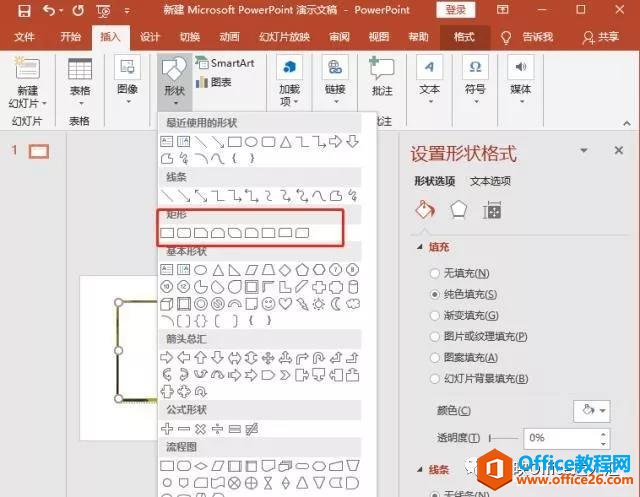The width and height of the screenshot is (640, 497).
Task: Switch to the 幻灯片放映 Slide Show tab
Action: (x=284, y=37)
